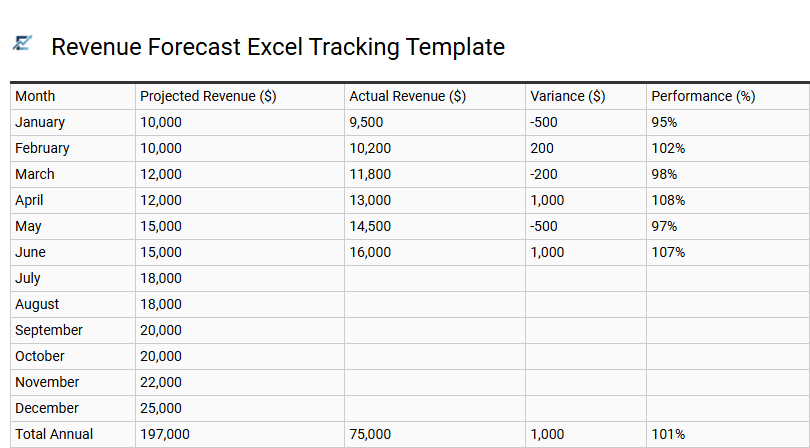Select March projected revenue 12,000

pos(161,174)
